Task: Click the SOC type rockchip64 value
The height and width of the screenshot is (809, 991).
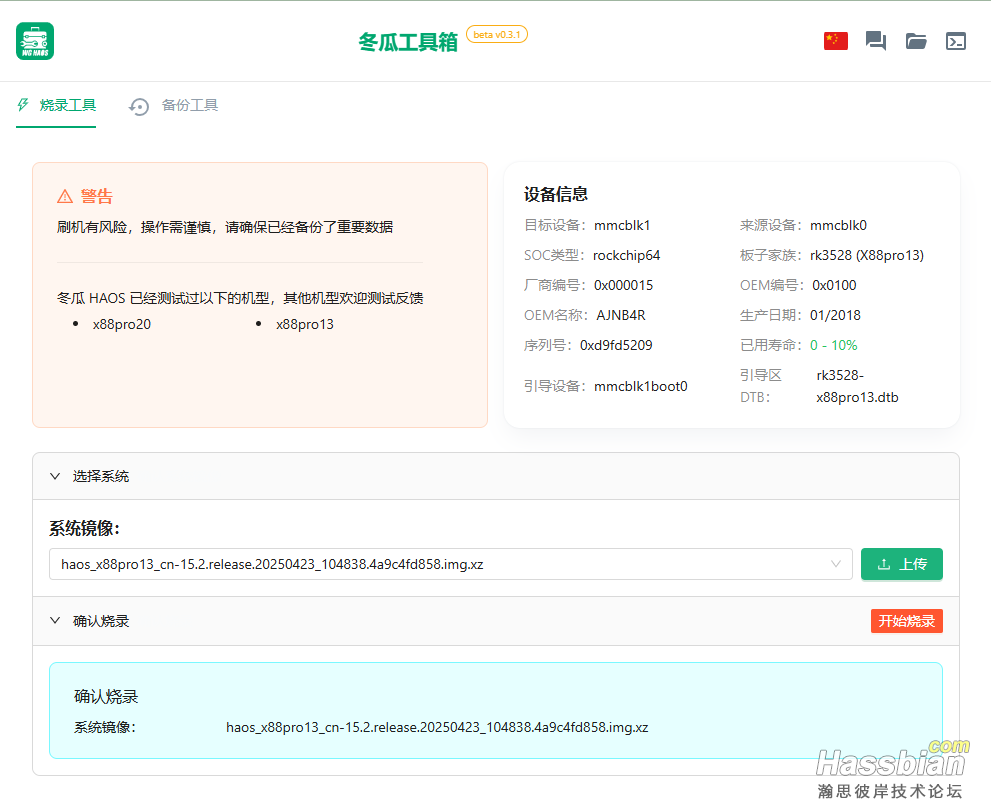Action: coord(626,255)
